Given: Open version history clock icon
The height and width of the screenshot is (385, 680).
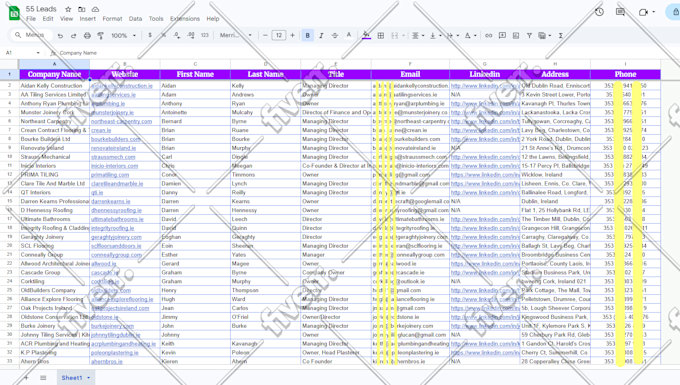Looking at the screenshot, I should 599,12.
